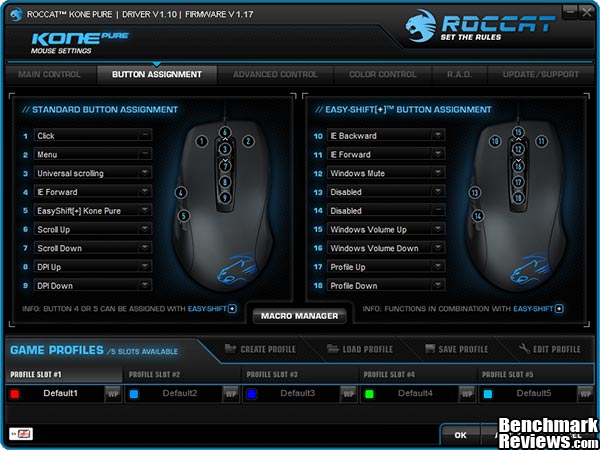
Task: Click Save Profile
Action: point(457,349)
